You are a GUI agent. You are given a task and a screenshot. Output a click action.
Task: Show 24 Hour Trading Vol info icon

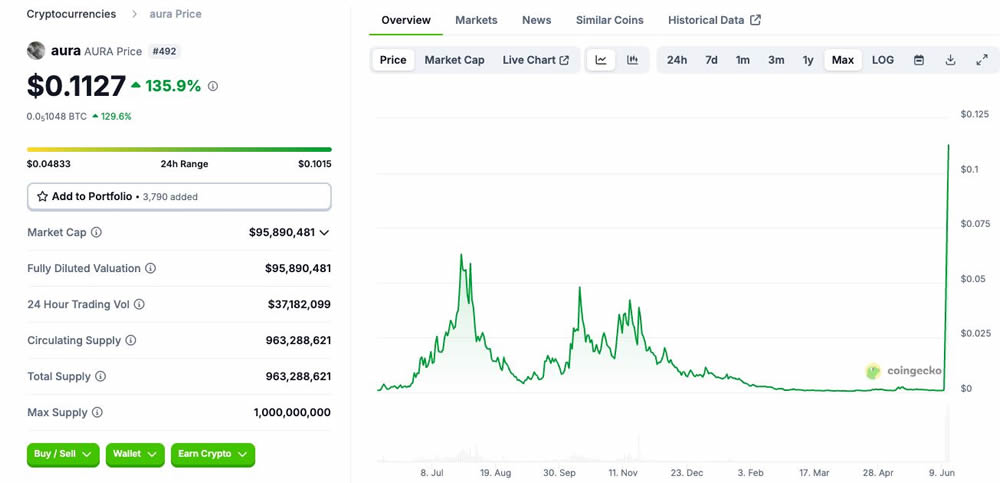click(x=139, y=304)
